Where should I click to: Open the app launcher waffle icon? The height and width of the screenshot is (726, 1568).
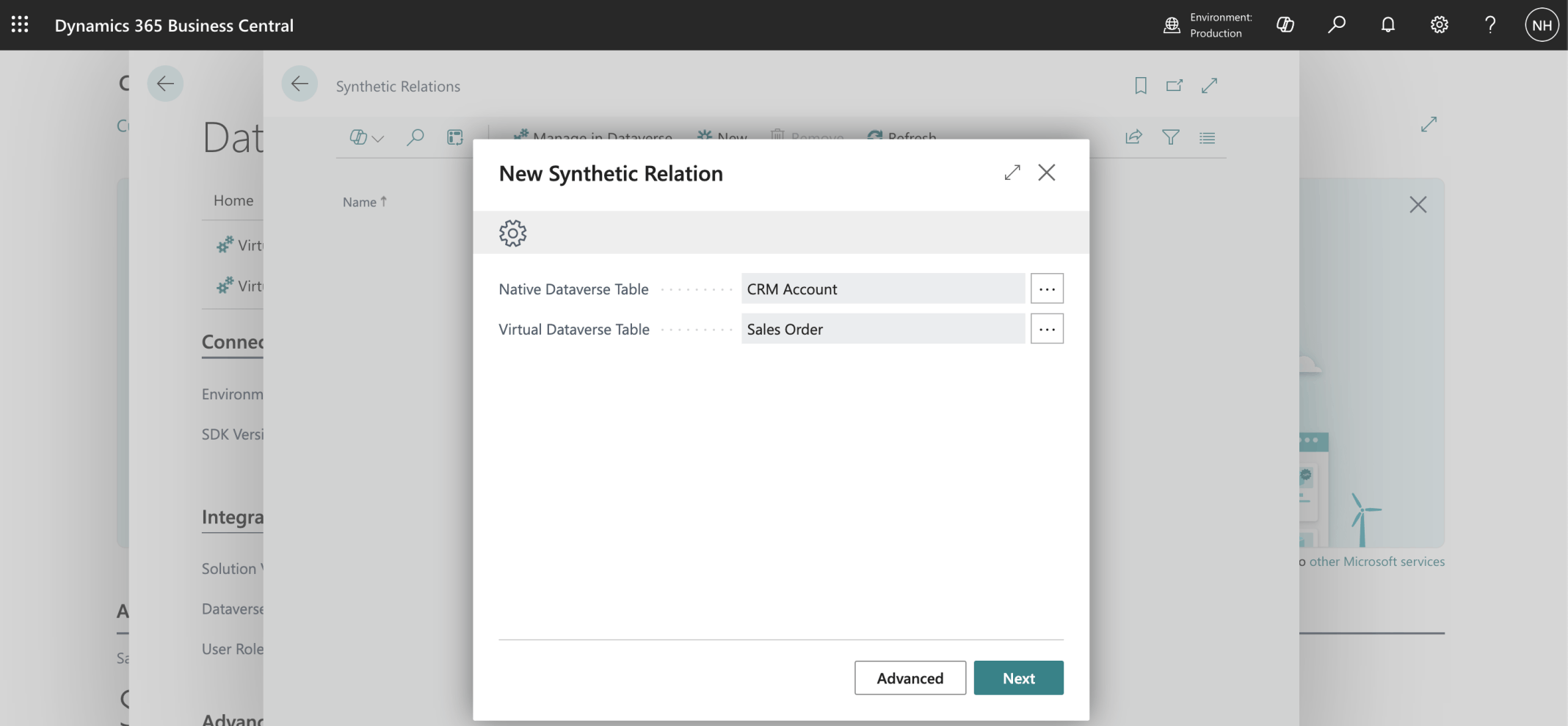[x=20, y=25]
